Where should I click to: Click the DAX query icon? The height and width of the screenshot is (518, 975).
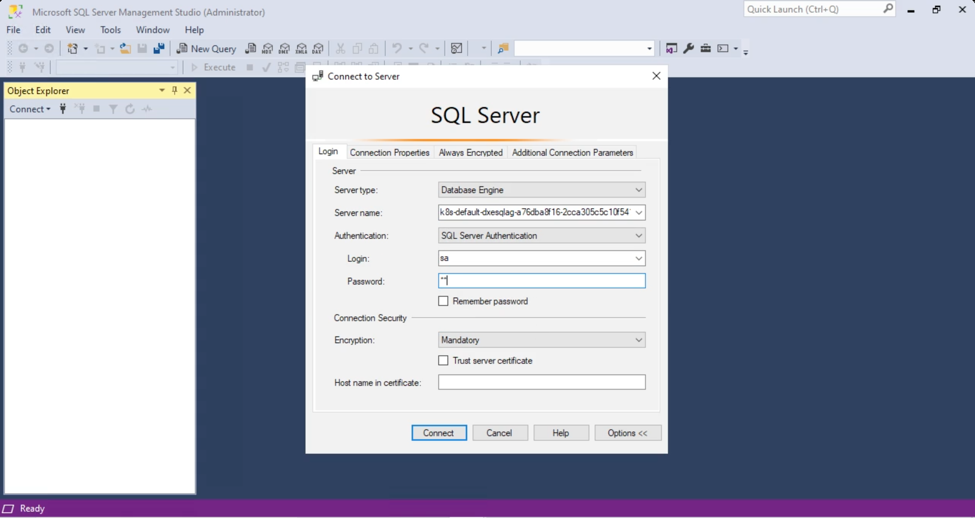tap(318, 49)
